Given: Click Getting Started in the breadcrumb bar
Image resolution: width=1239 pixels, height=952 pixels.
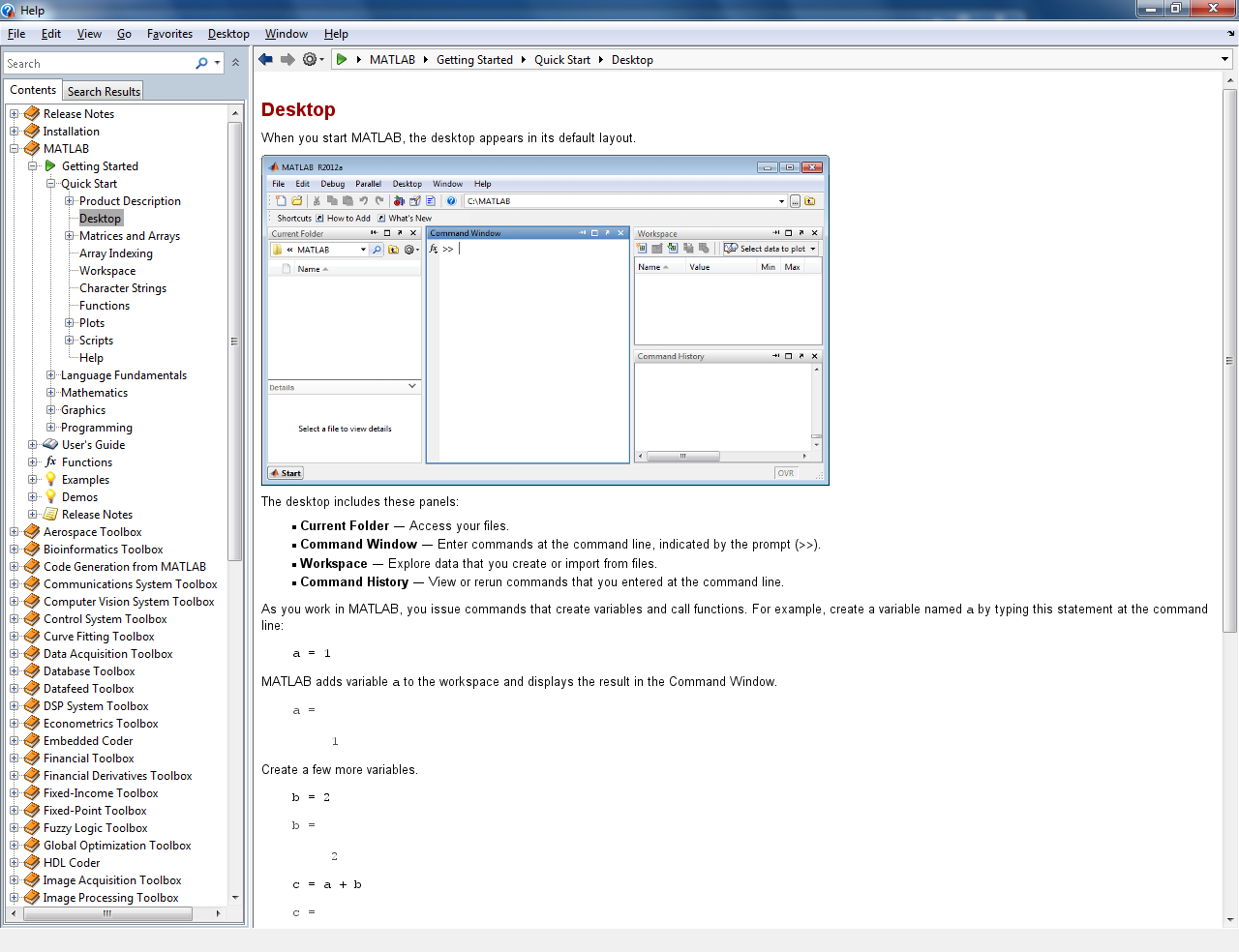Looking at the screenshot, I should click(x=474, y=59).
